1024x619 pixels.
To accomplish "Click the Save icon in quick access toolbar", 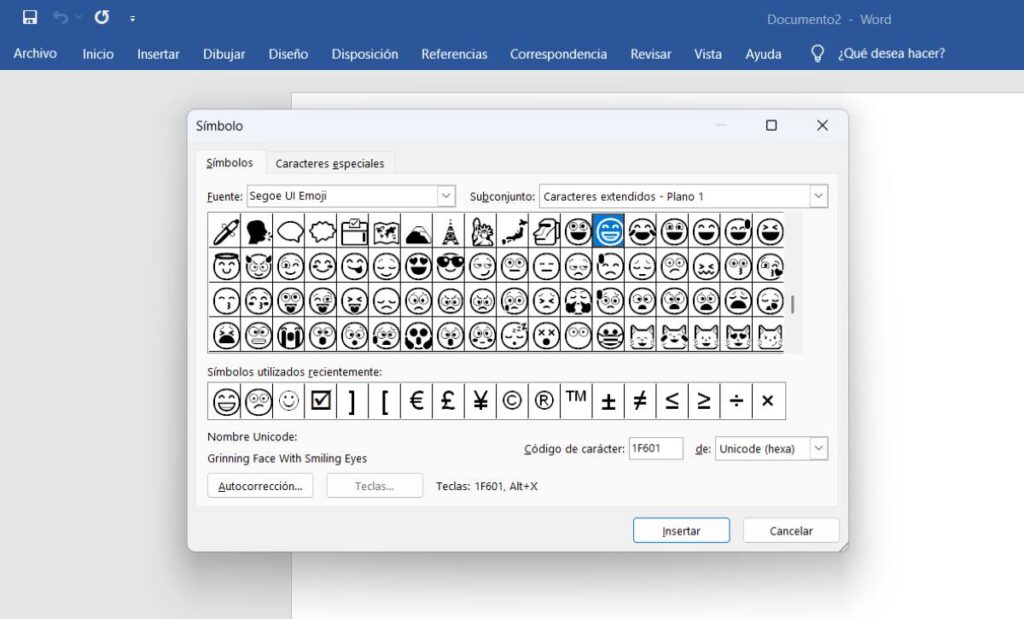I will (28, 16).
